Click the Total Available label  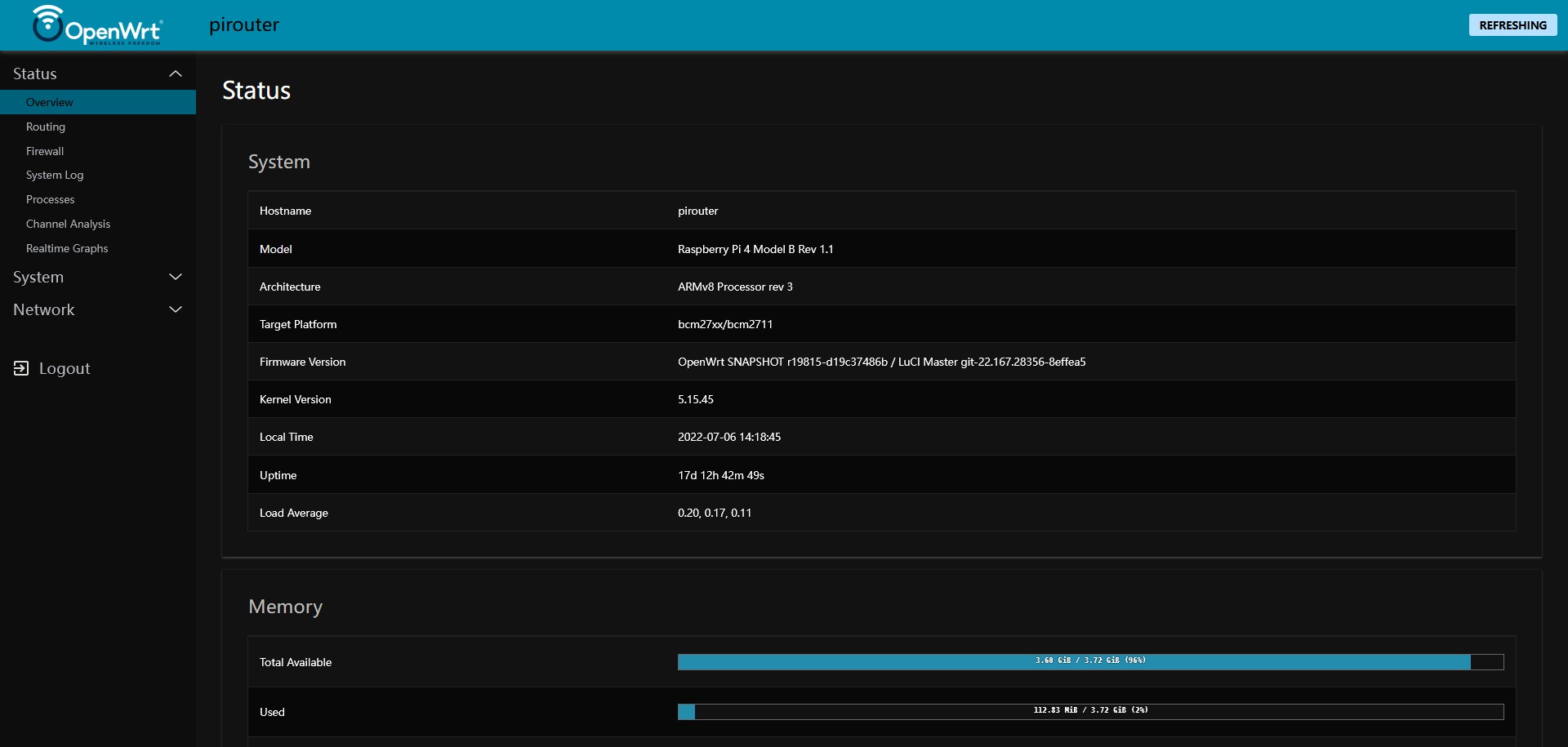296,662
